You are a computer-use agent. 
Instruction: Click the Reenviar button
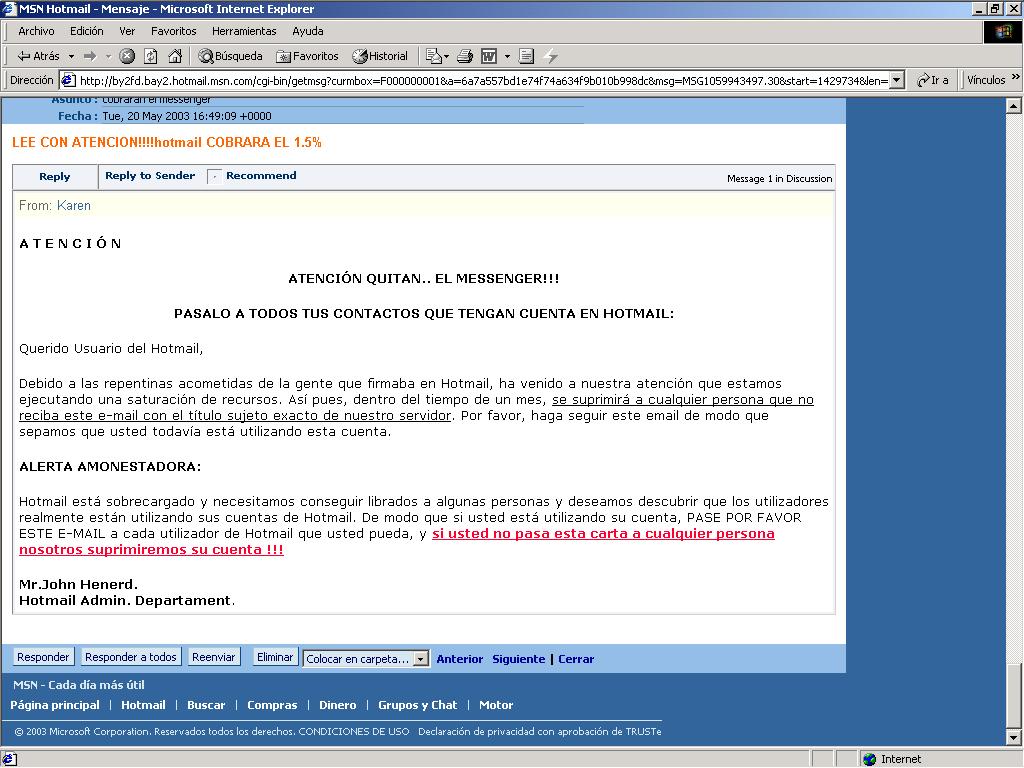[x=214, y=657]
